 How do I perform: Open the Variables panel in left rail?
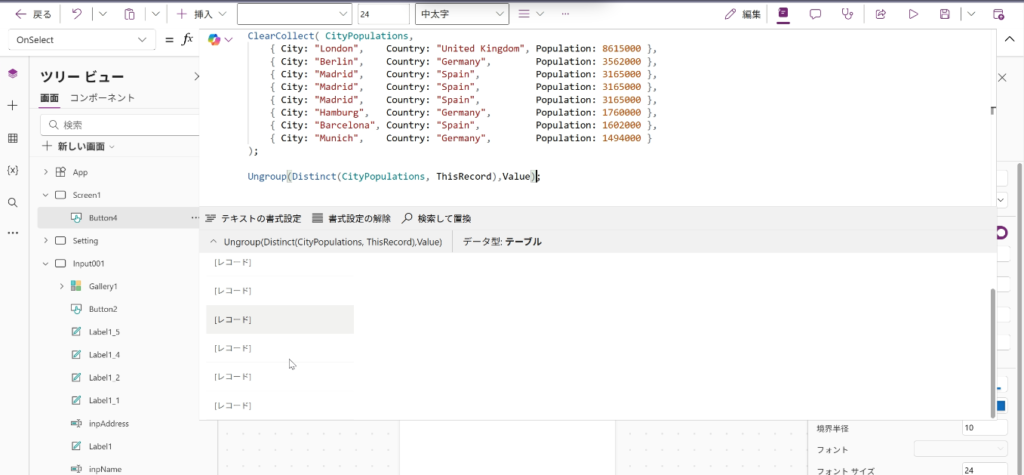point(13,170)
